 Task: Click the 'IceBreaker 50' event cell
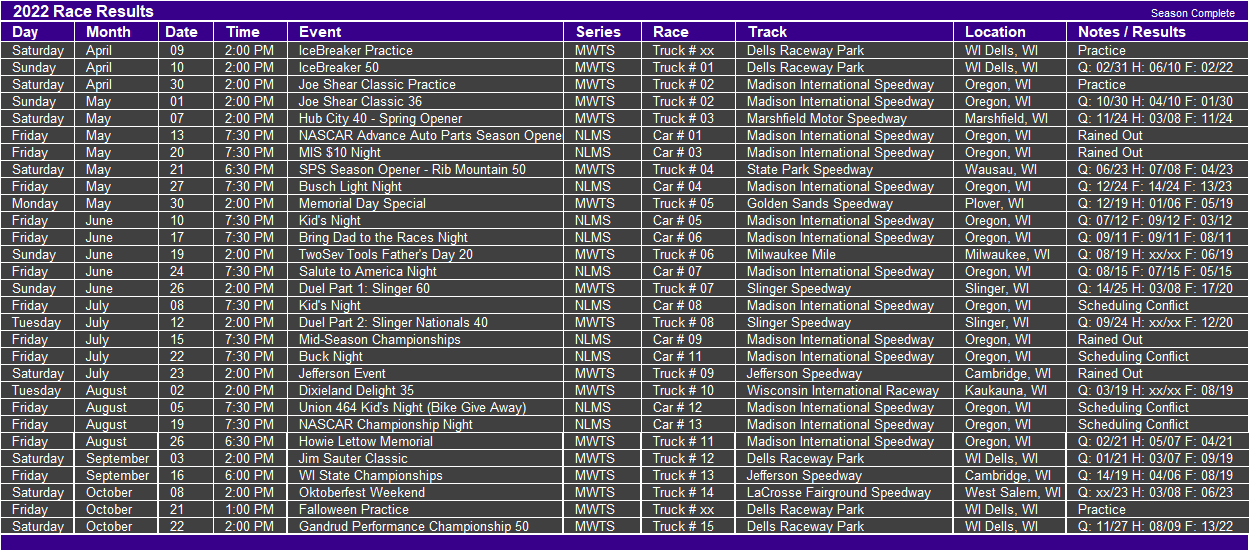pyautogui.click(x=339, y=67)
